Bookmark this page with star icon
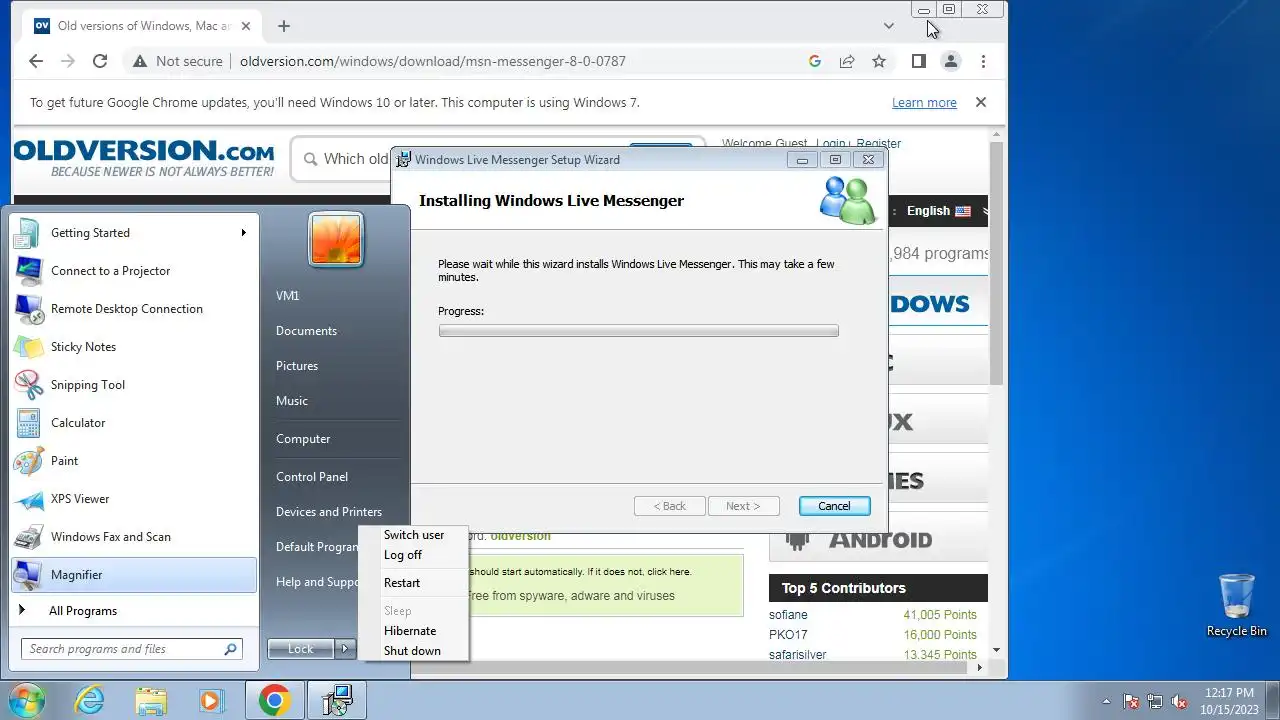Image resolution: width=1280 pixels, height=720 pixels. [879, 61]
